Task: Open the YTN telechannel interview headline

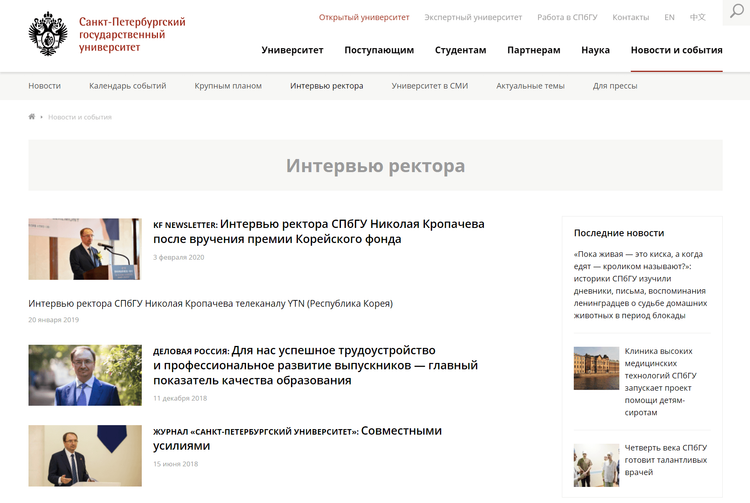Action: 210,304
